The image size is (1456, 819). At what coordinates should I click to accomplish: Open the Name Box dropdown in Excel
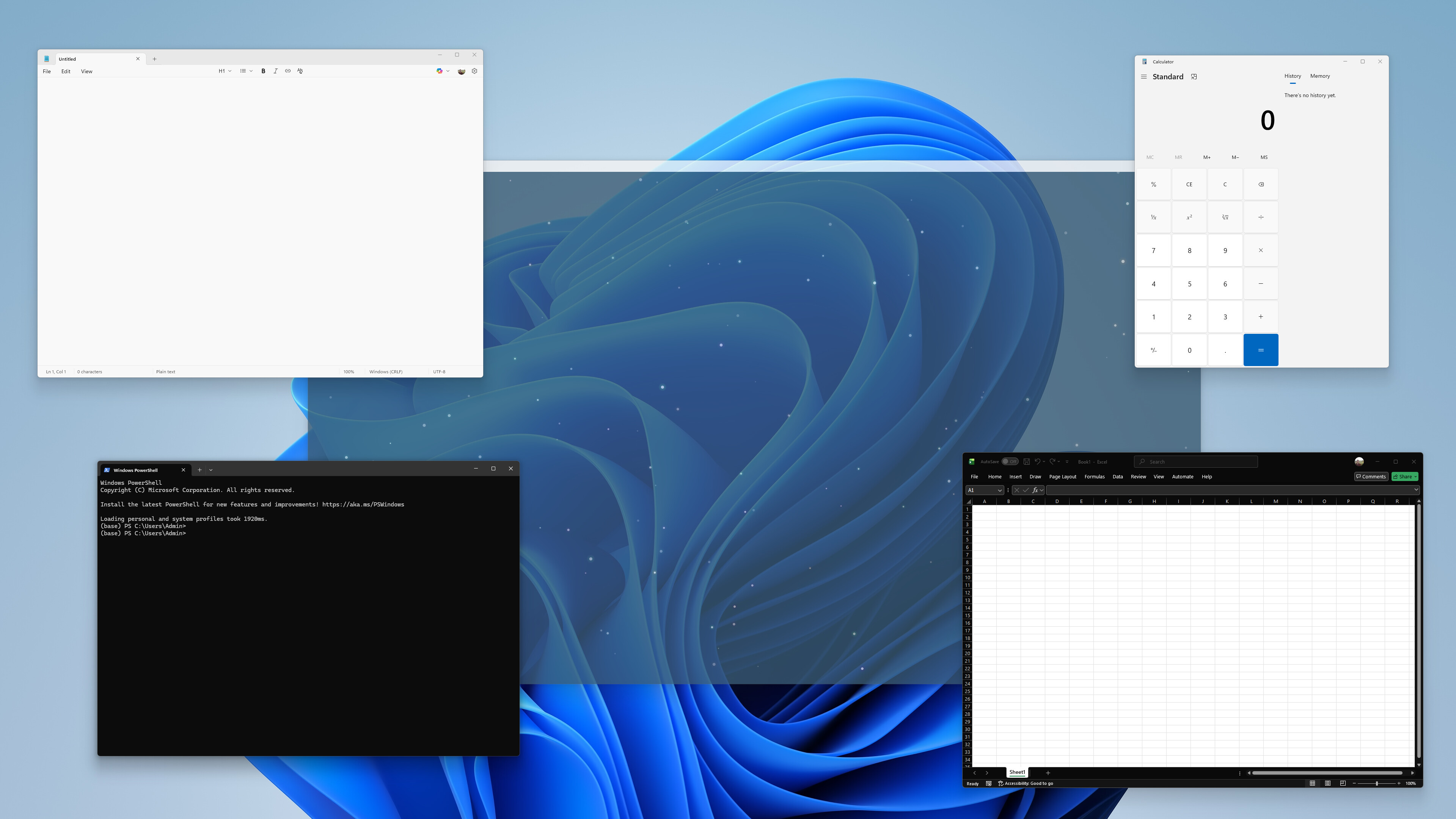[x=999, y=490]
